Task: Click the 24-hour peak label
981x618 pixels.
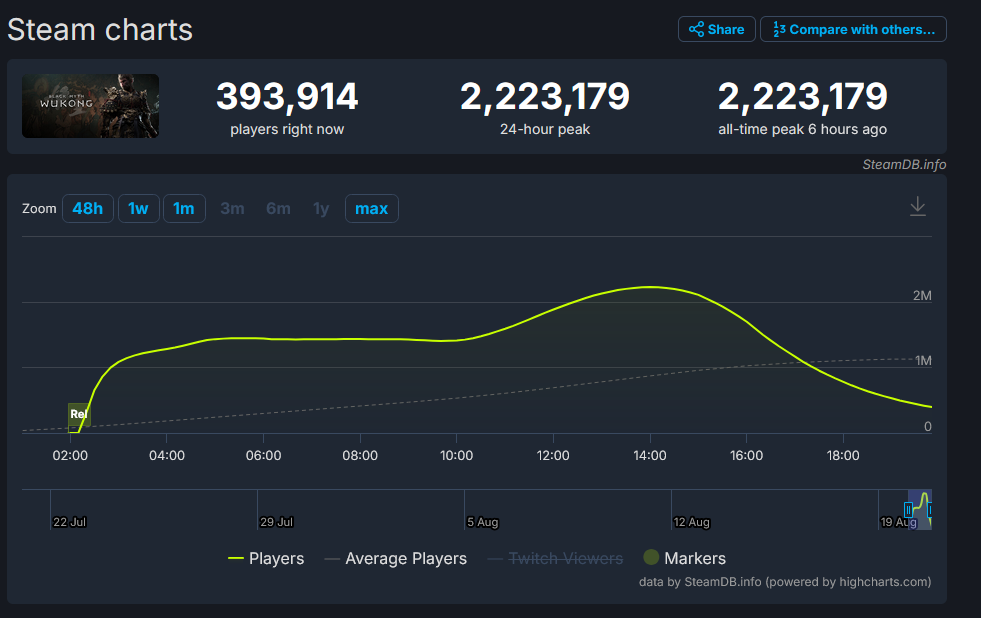Action: tap(545, 129)
